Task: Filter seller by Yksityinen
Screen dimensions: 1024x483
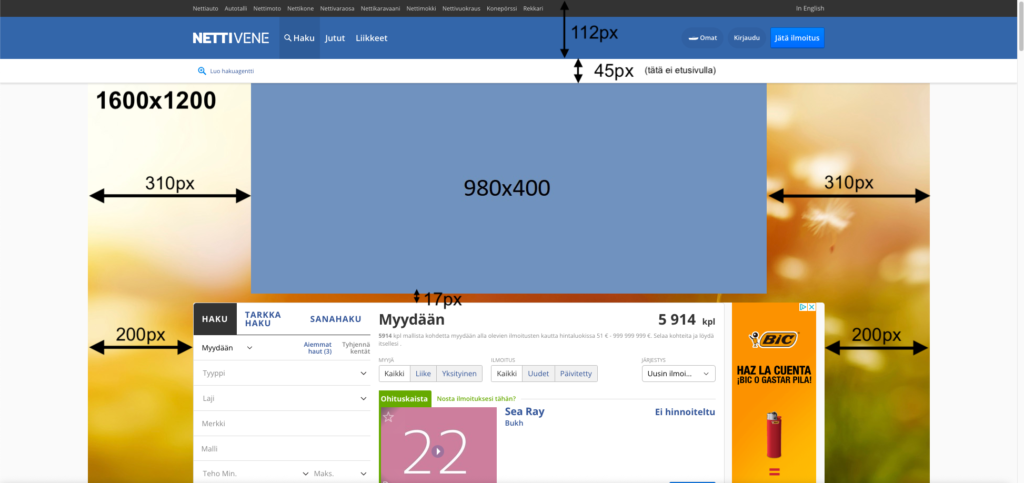Action: (x=460, y=373)
